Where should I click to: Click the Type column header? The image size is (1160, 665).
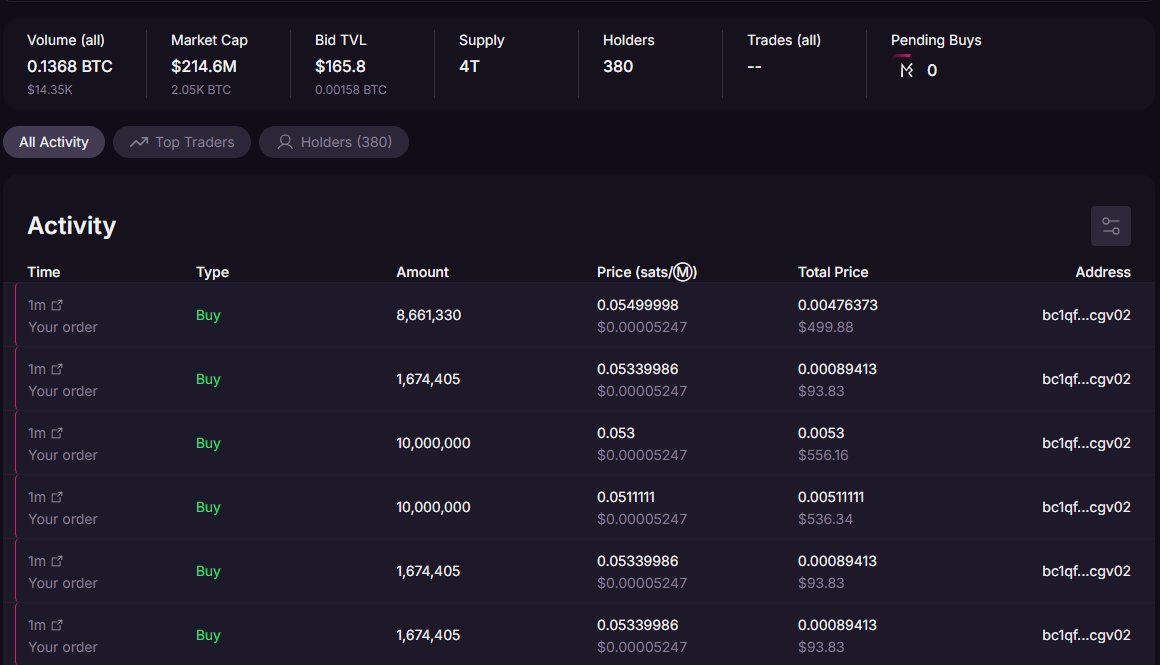click(212, 272)
